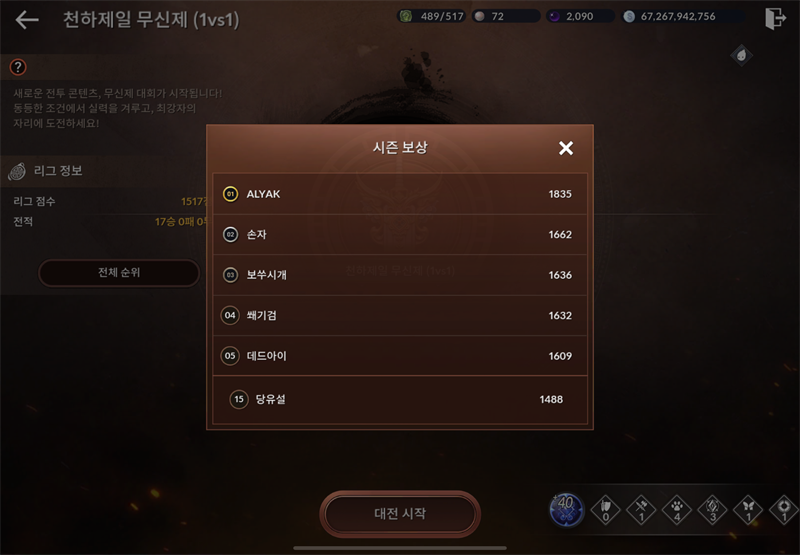Select the blue +40 orb icon
Viewport: 800px width, 555px height.
click(x=567, y=510)
